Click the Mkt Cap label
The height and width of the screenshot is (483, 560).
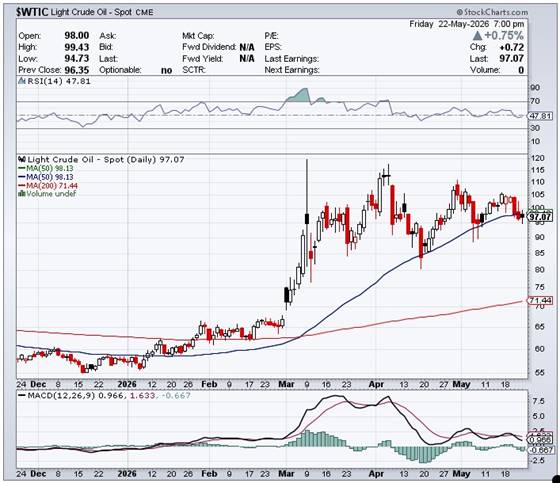coord(198,36)
